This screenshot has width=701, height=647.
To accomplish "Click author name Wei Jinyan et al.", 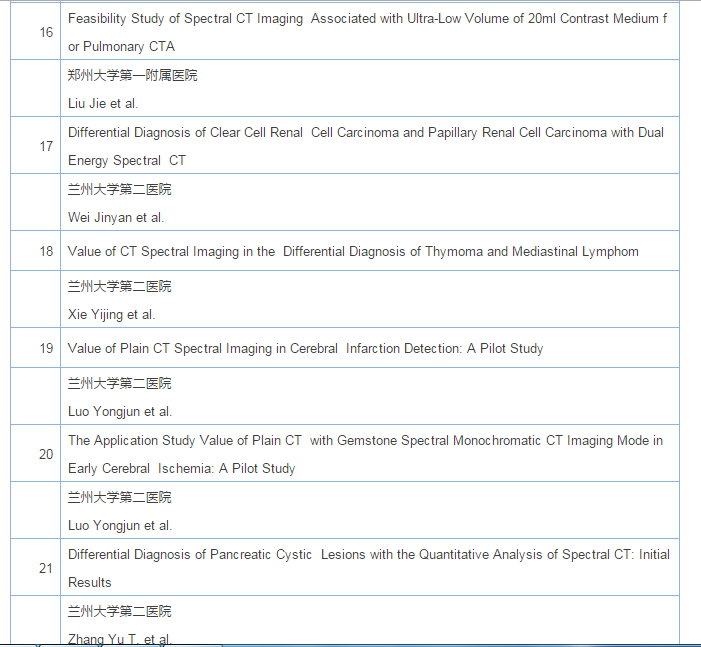I will point(116,218).
